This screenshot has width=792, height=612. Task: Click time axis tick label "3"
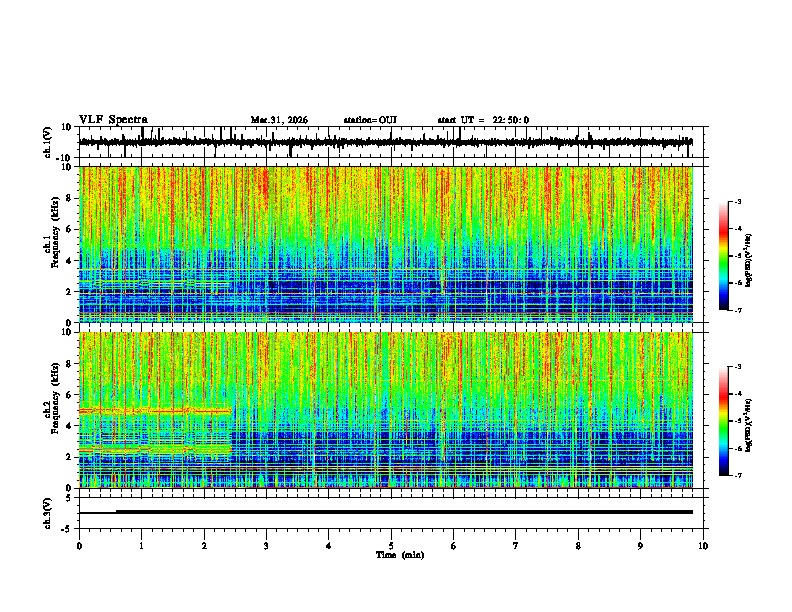pyautogui.click(x=266, y=546)
